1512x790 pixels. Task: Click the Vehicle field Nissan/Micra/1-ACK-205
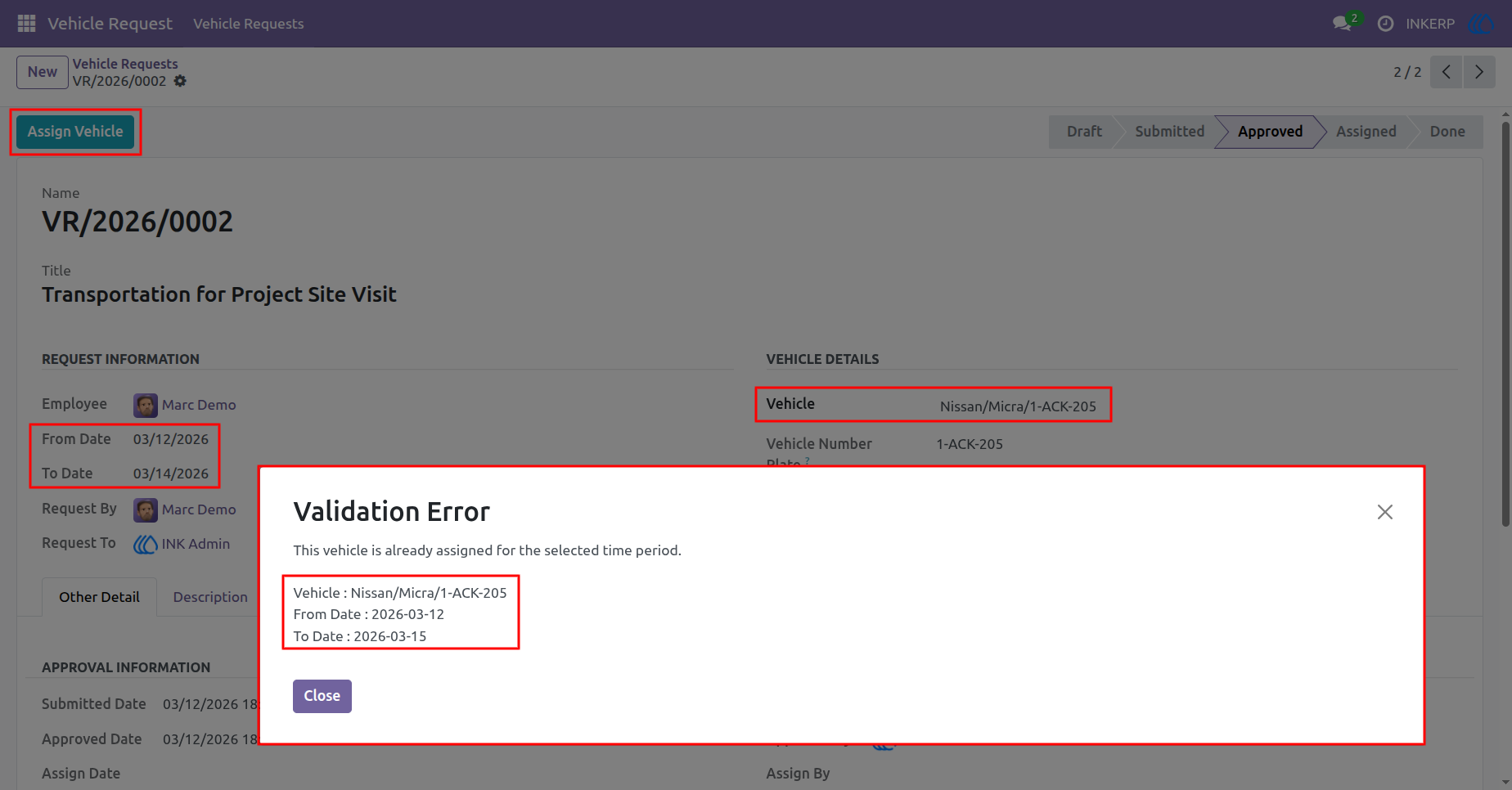pos(1018,406)
